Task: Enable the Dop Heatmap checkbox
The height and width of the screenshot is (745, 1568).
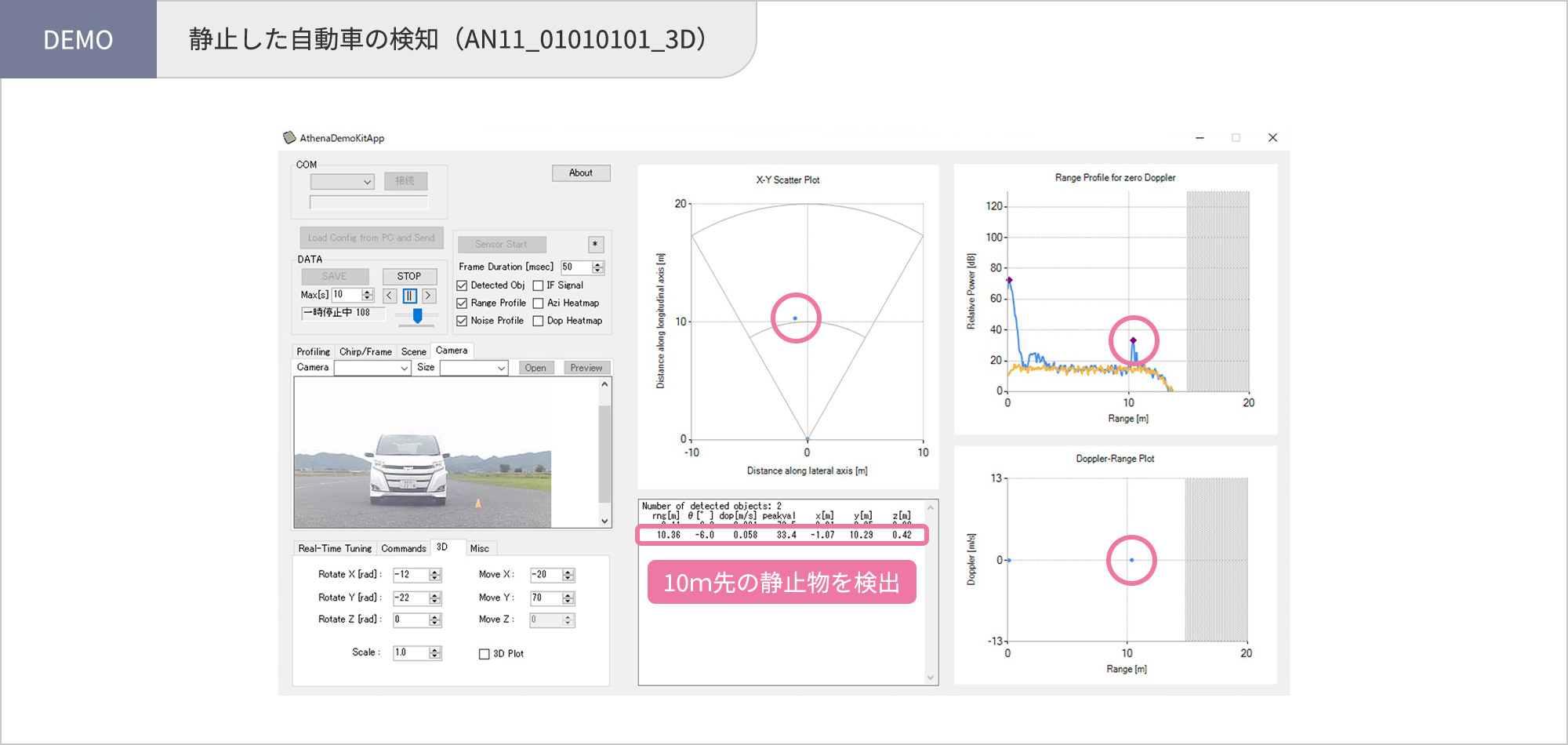Action: click(x=538, y=321)
